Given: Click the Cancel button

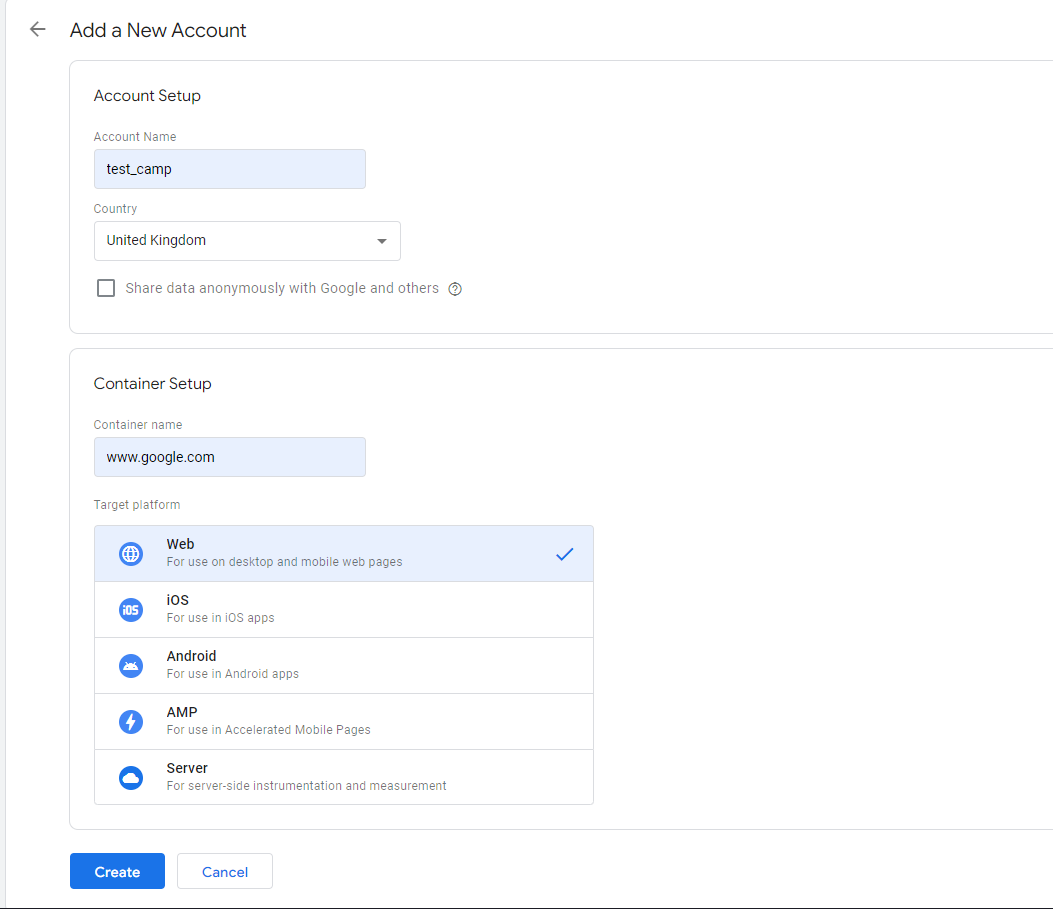Looking at the screenshot, I should (x=225, y=872).
